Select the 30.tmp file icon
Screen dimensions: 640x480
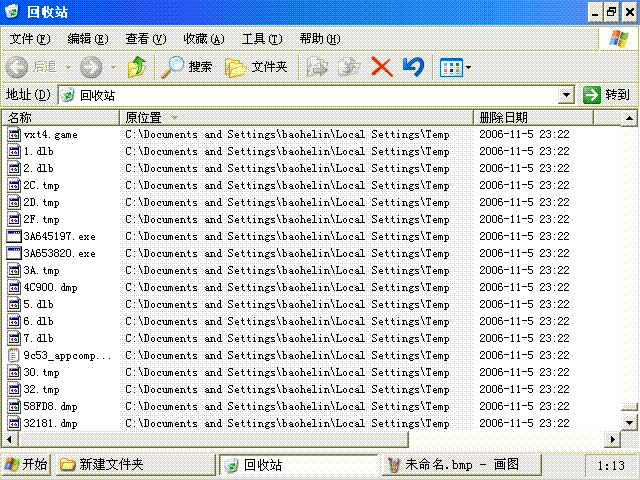click(14, 372)
